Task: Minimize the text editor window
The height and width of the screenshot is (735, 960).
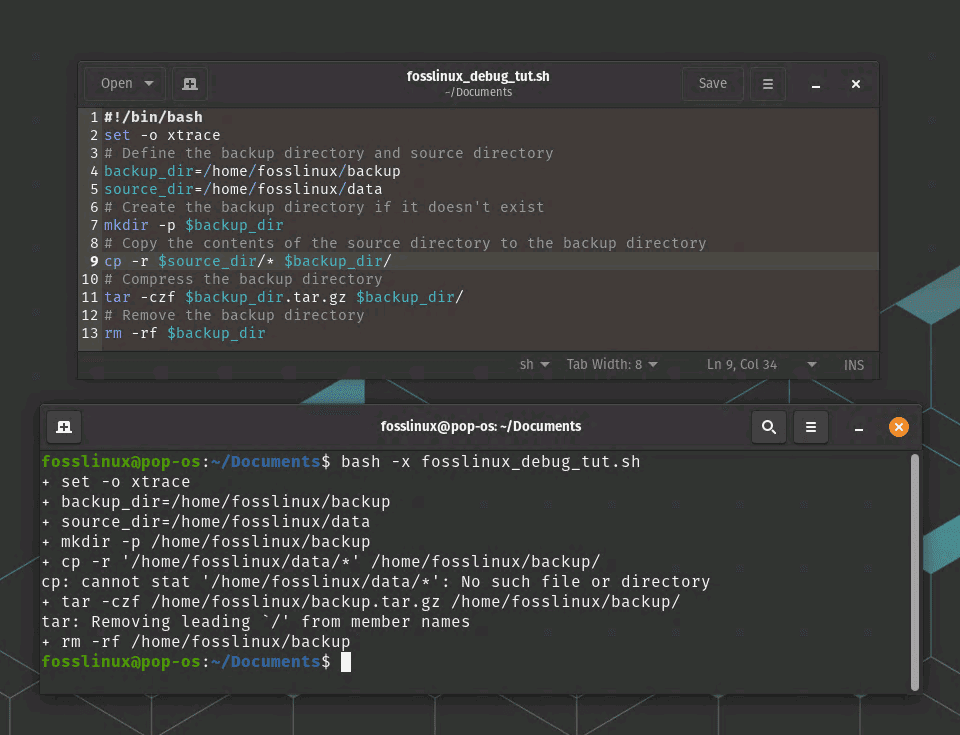Action: [x=815, y=84]
